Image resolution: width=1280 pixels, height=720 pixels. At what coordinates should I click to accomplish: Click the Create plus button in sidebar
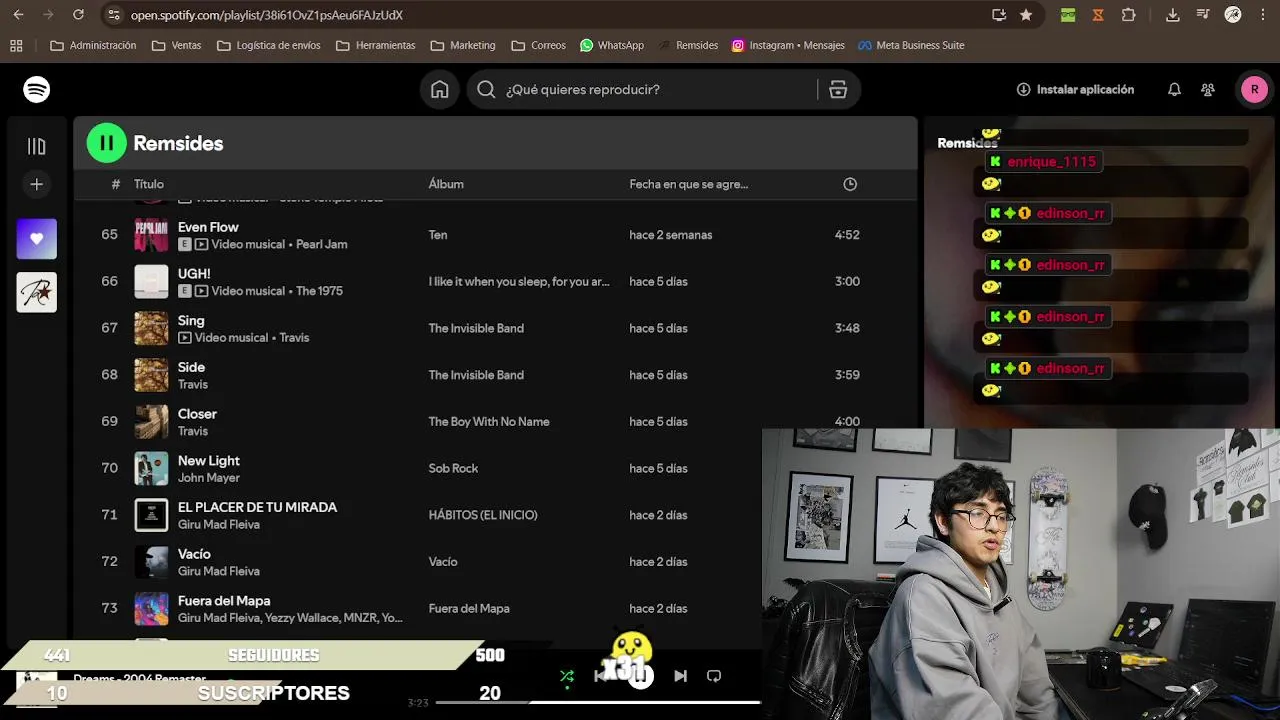point(37,184)
